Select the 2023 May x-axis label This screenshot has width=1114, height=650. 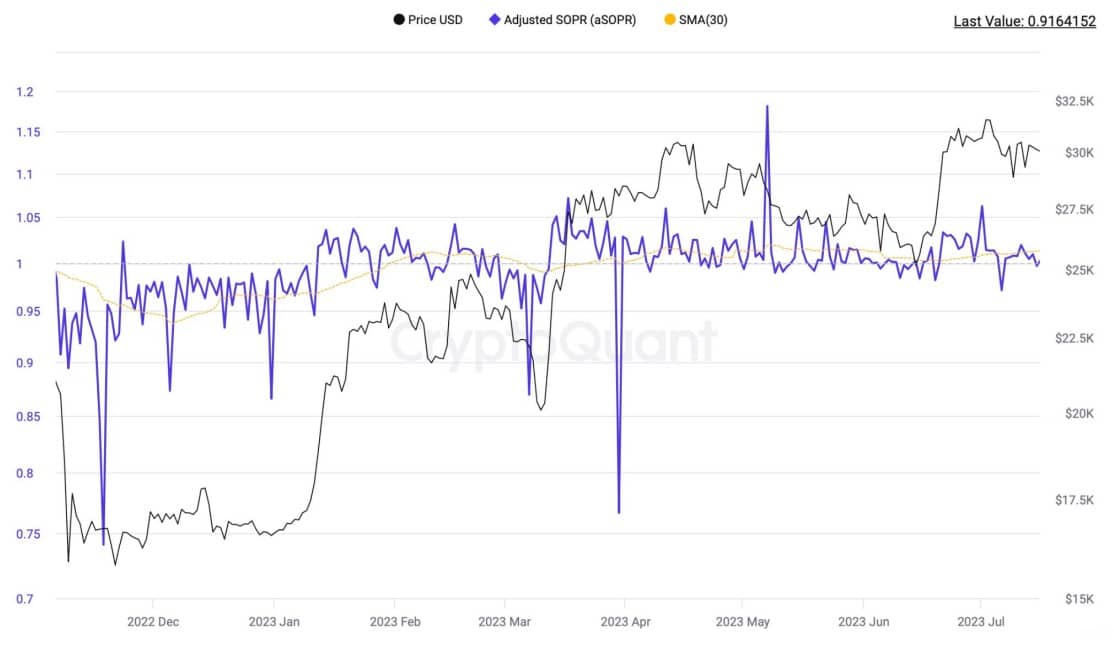click(x=742, y=622)
